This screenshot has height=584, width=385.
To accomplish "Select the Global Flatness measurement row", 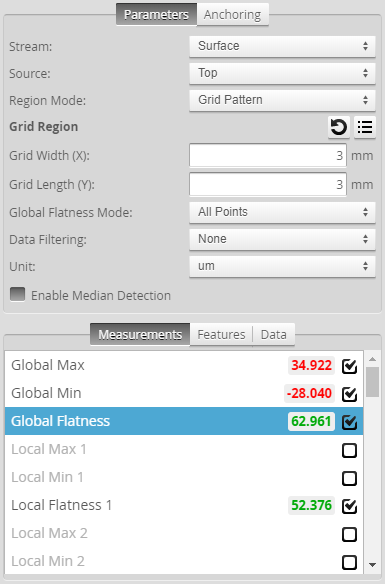I will (184, 421).
